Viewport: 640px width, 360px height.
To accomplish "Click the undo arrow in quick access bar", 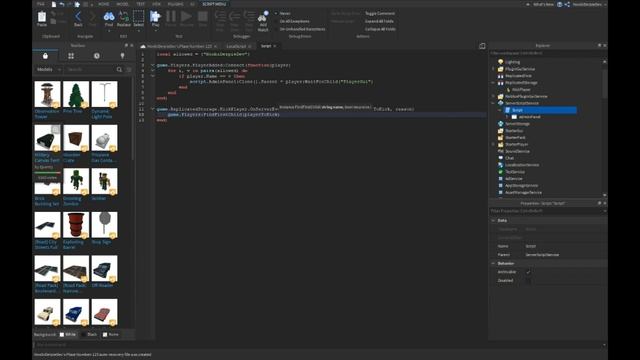I will (61, 4).
